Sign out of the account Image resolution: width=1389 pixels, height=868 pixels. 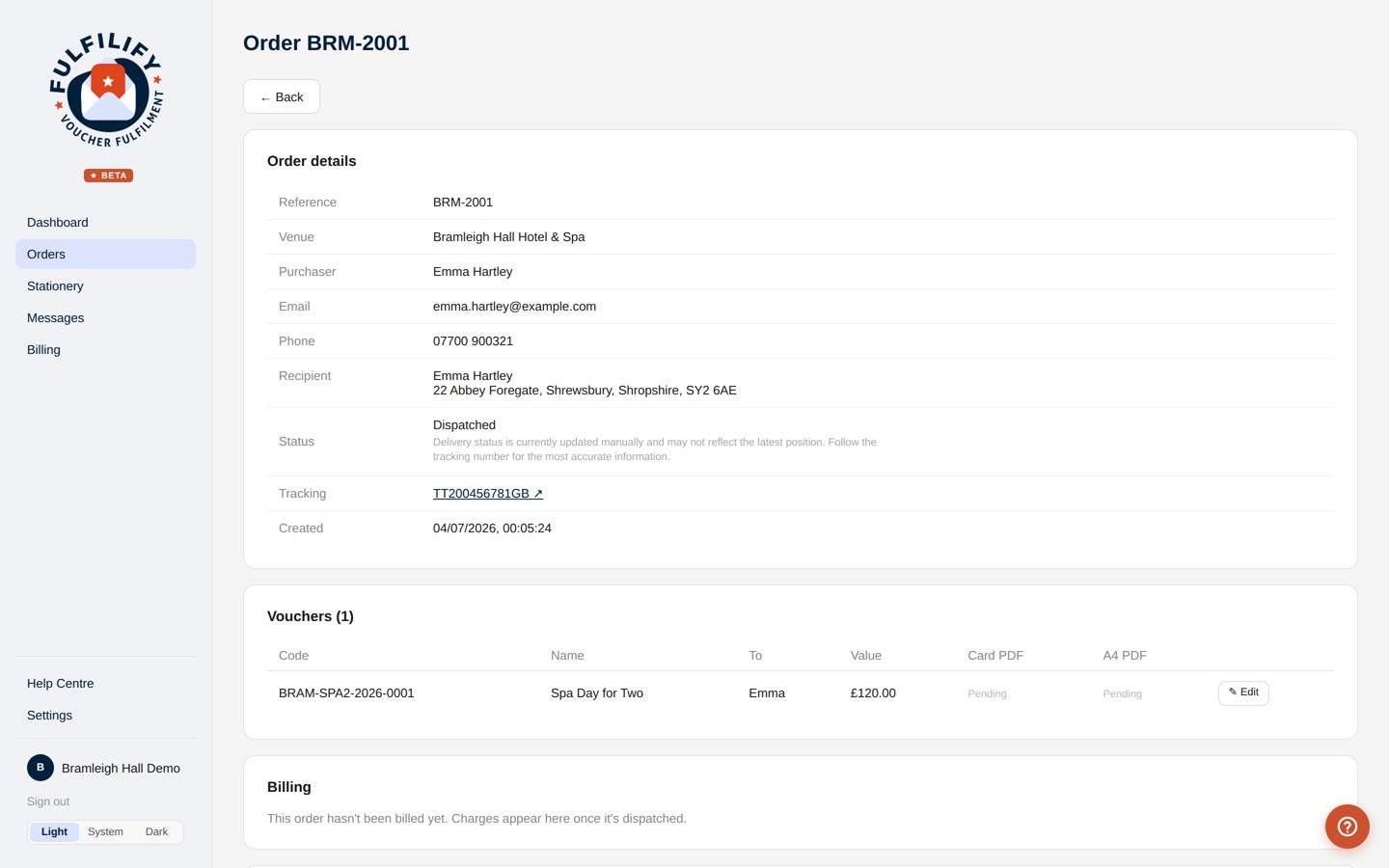pyautogui.click(x=48, y=801)
